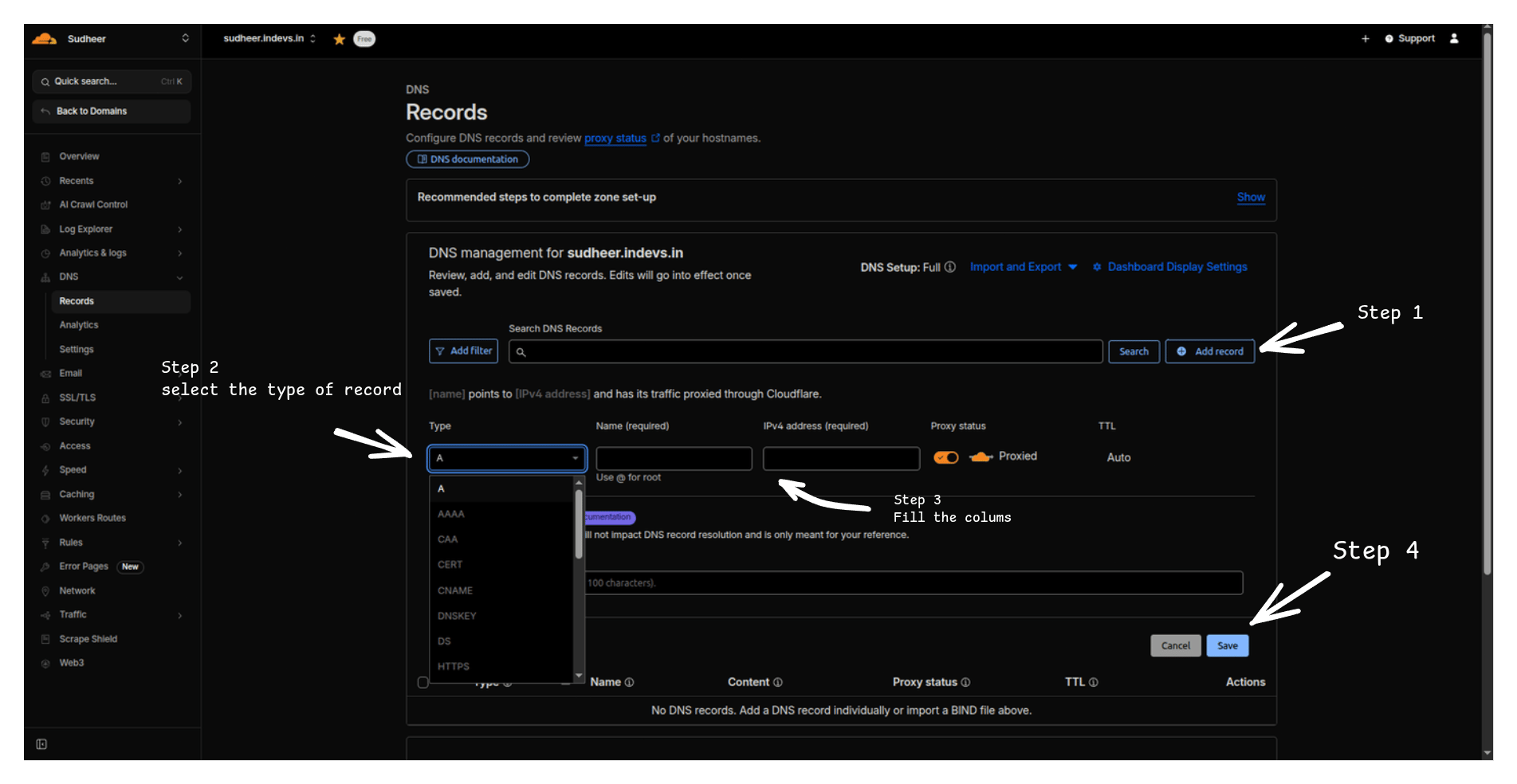Click Add filter button
This screenshot has width=1517, height=784.
[463, 351]
